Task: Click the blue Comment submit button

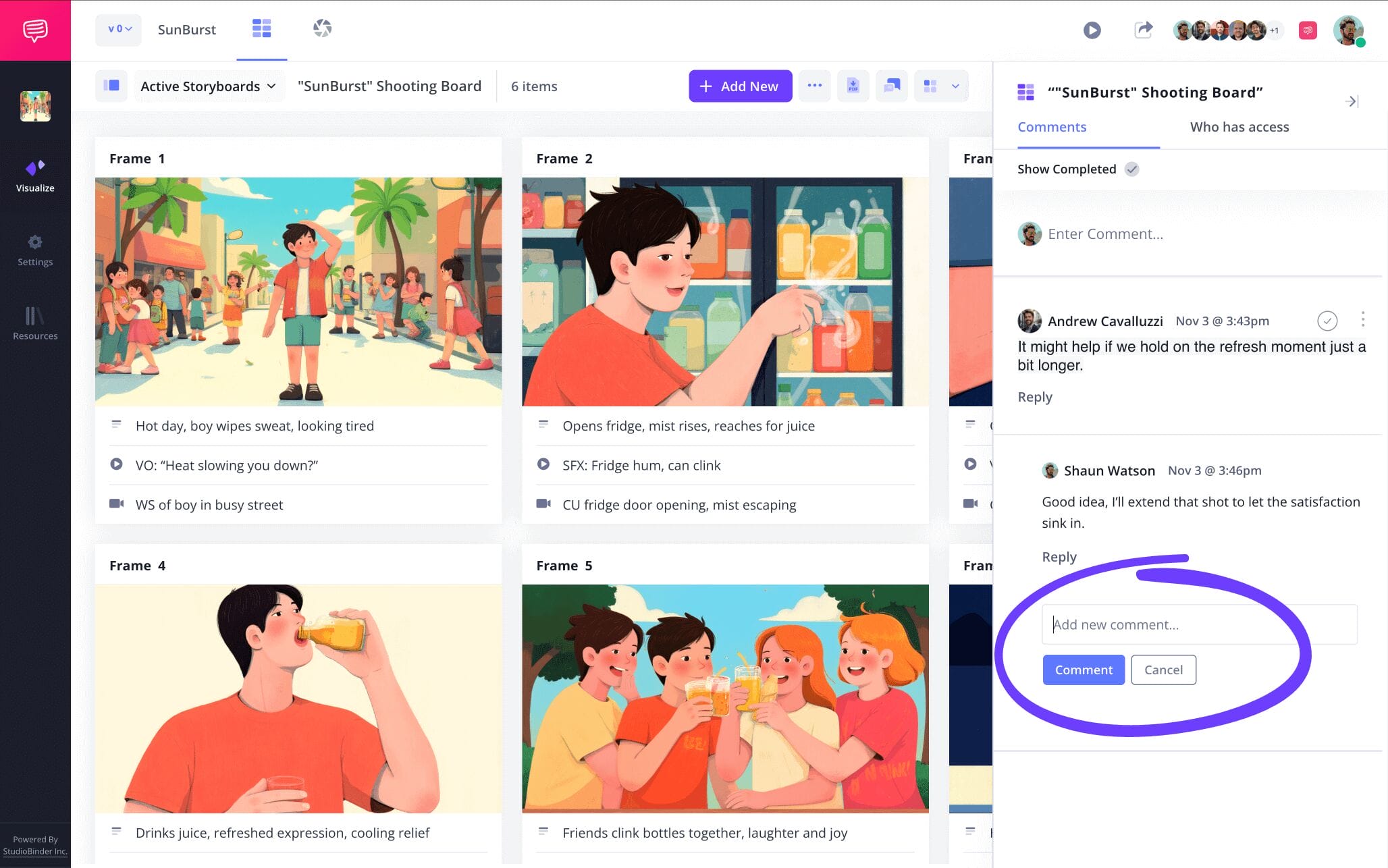Action: coord(1083,670)
